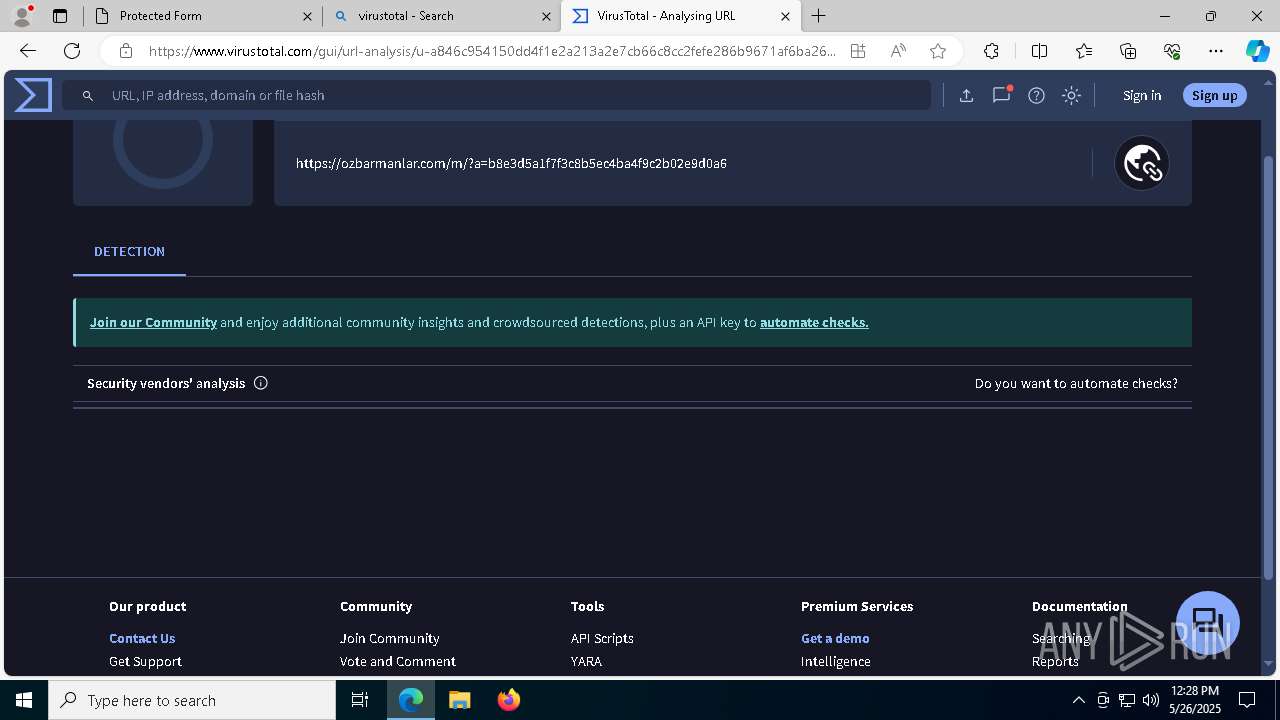The height and width of the screenshot is (720, 1280).
Task: Open Settings and more ellipsis menu
Action: coord(1216,51)
